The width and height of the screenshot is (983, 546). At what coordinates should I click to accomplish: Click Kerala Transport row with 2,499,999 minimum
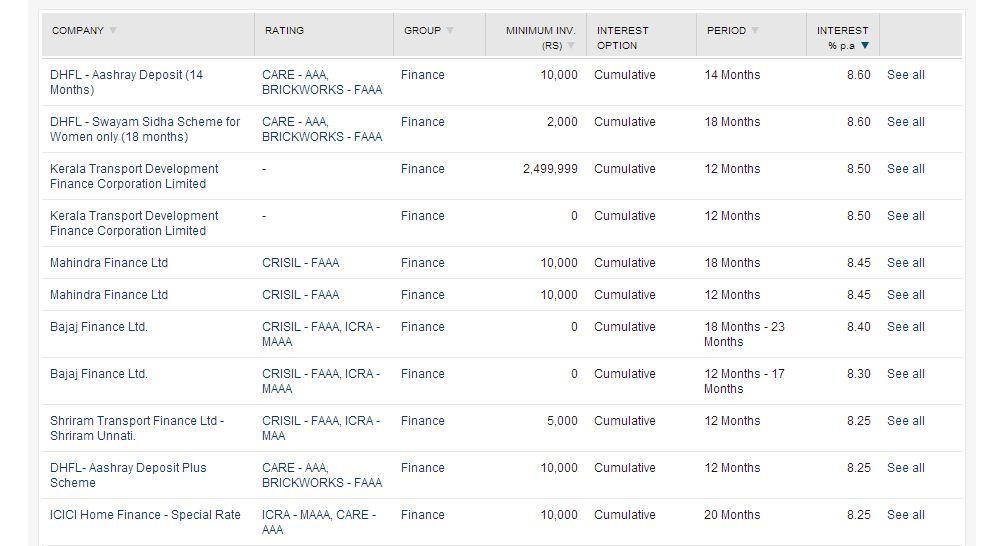(x=502, y=176)
